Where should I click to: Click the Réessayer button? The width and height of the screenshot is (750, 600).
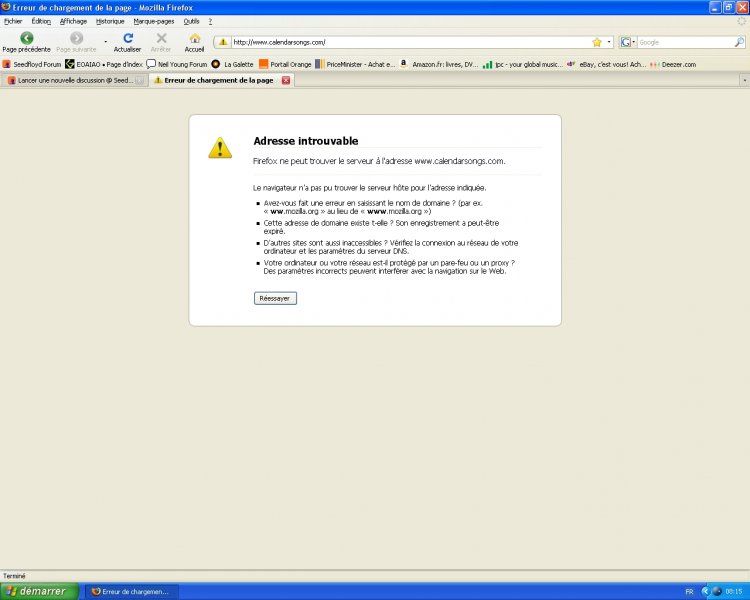click(275, 298)
